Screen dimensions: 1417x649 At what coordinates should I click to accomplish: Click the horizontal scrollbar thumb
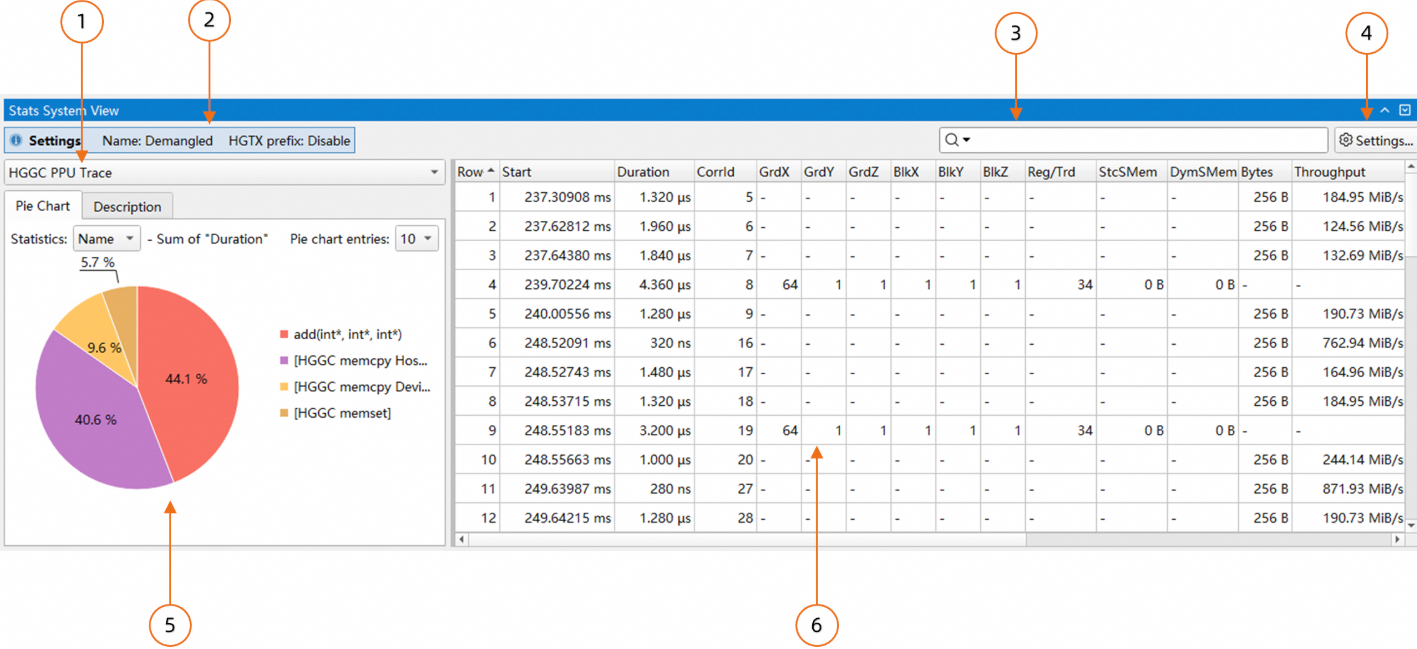pos(747,539)
